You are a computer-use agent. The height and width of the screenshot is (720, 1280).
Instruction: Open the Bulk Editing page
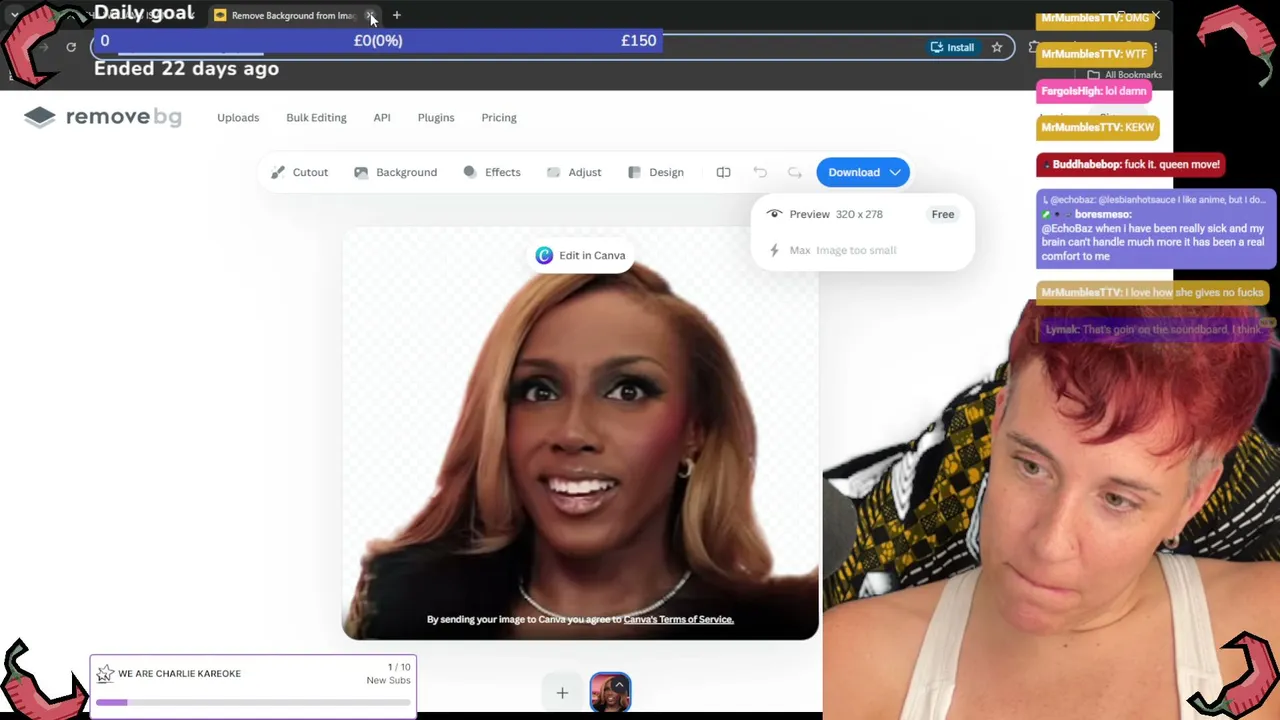316,117
